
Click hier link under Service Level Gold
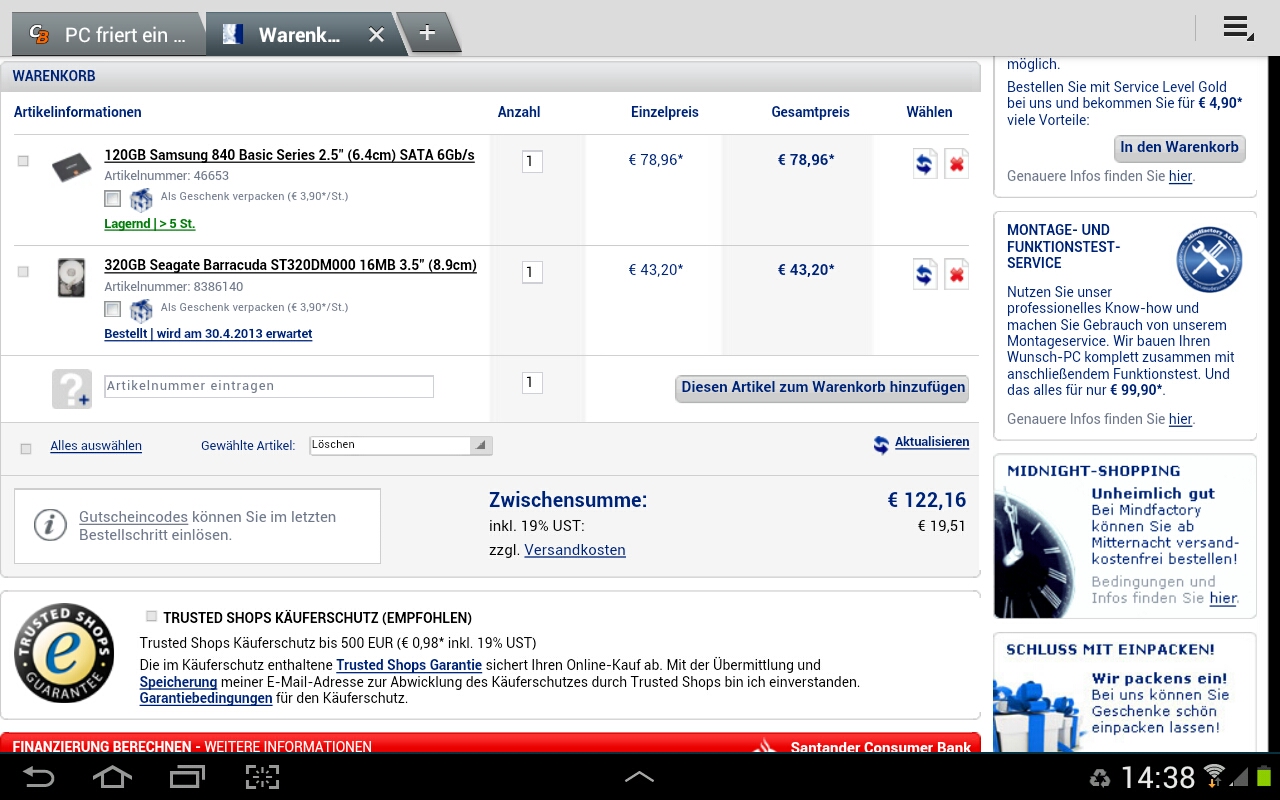click(1180, 176)
